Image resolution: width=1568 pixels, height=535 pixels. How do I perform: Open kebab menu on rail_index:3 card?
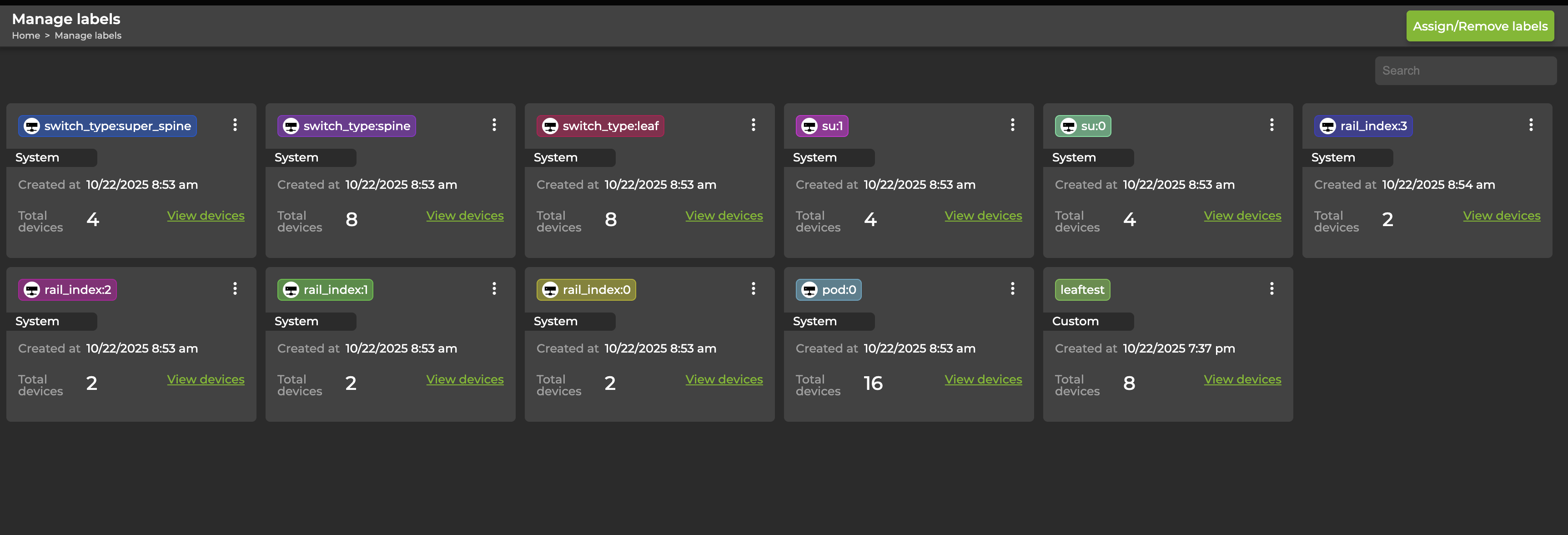click(1530, 125)
